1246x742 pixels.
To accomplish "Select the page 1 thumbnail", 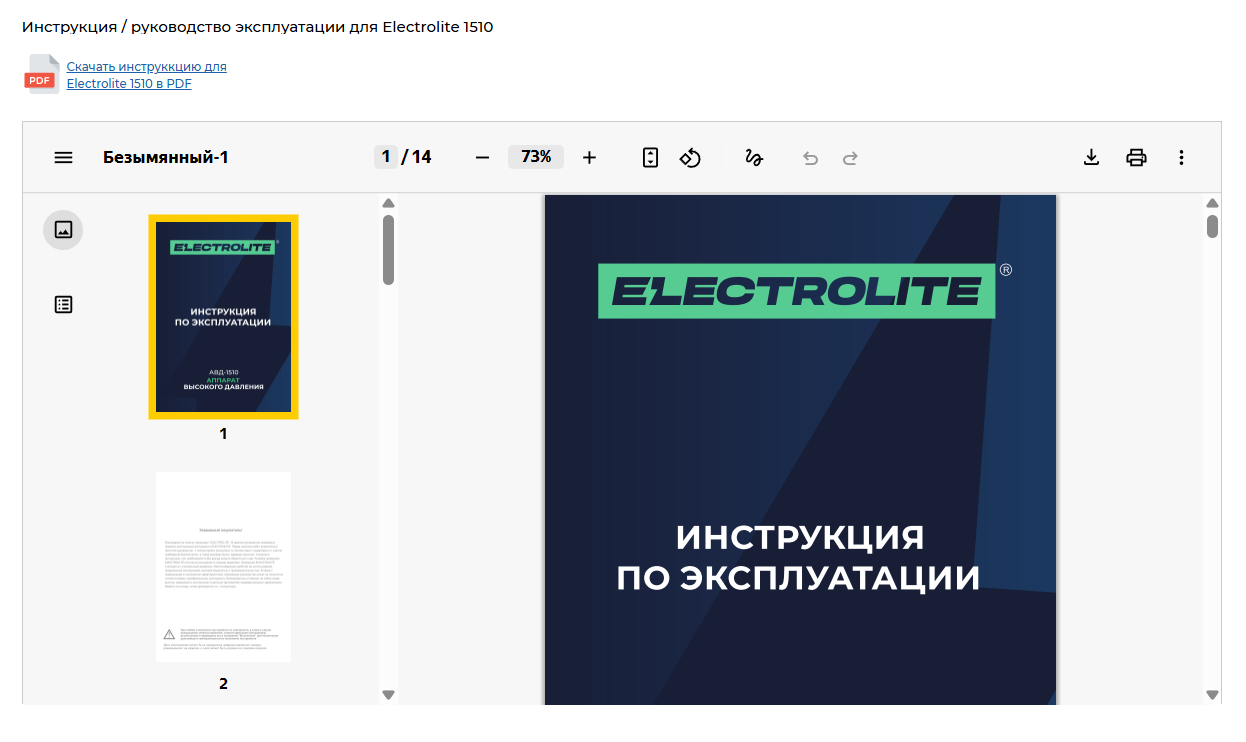I will 223,317.
